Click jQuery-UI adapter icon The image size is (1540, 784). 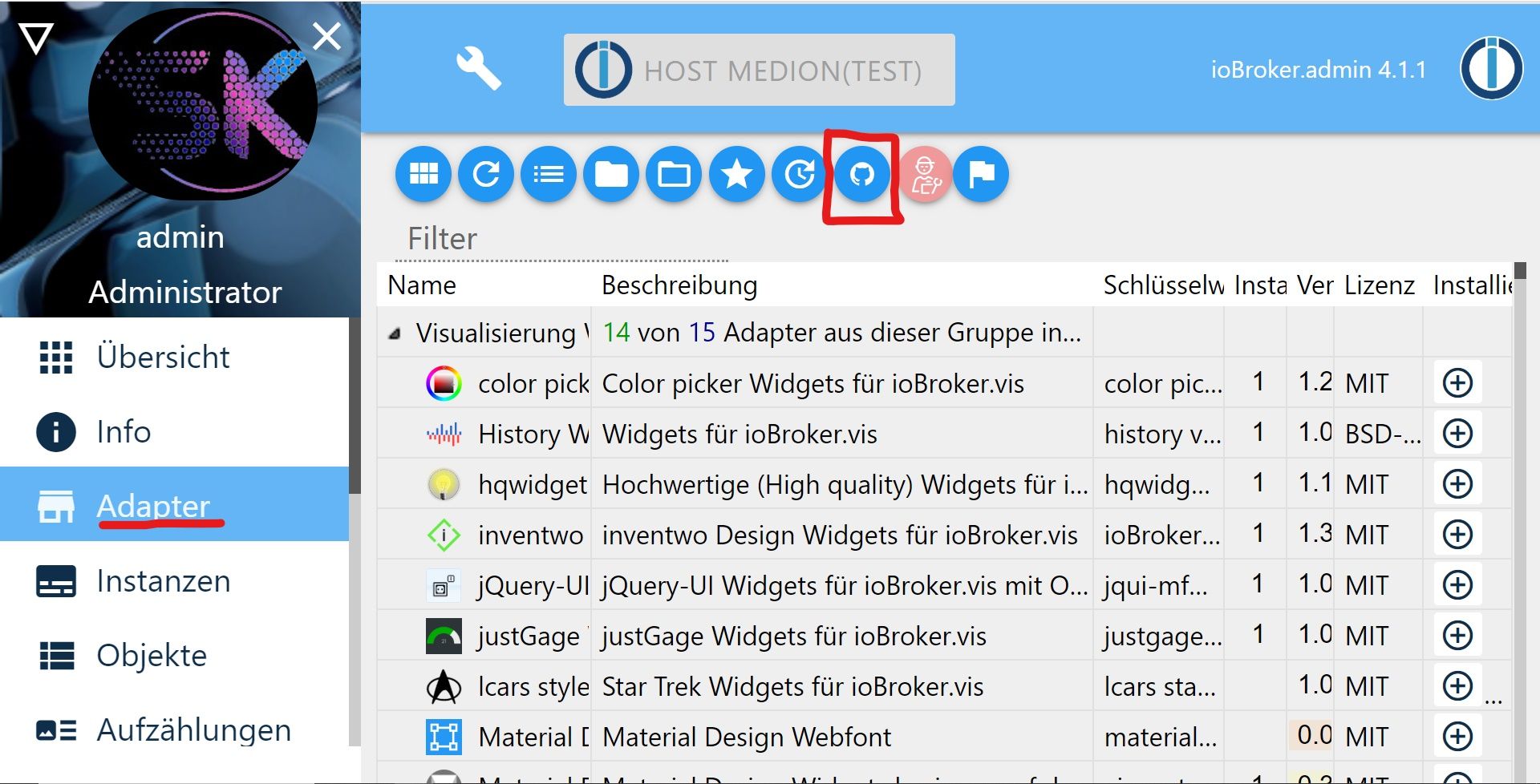[444, 585]
